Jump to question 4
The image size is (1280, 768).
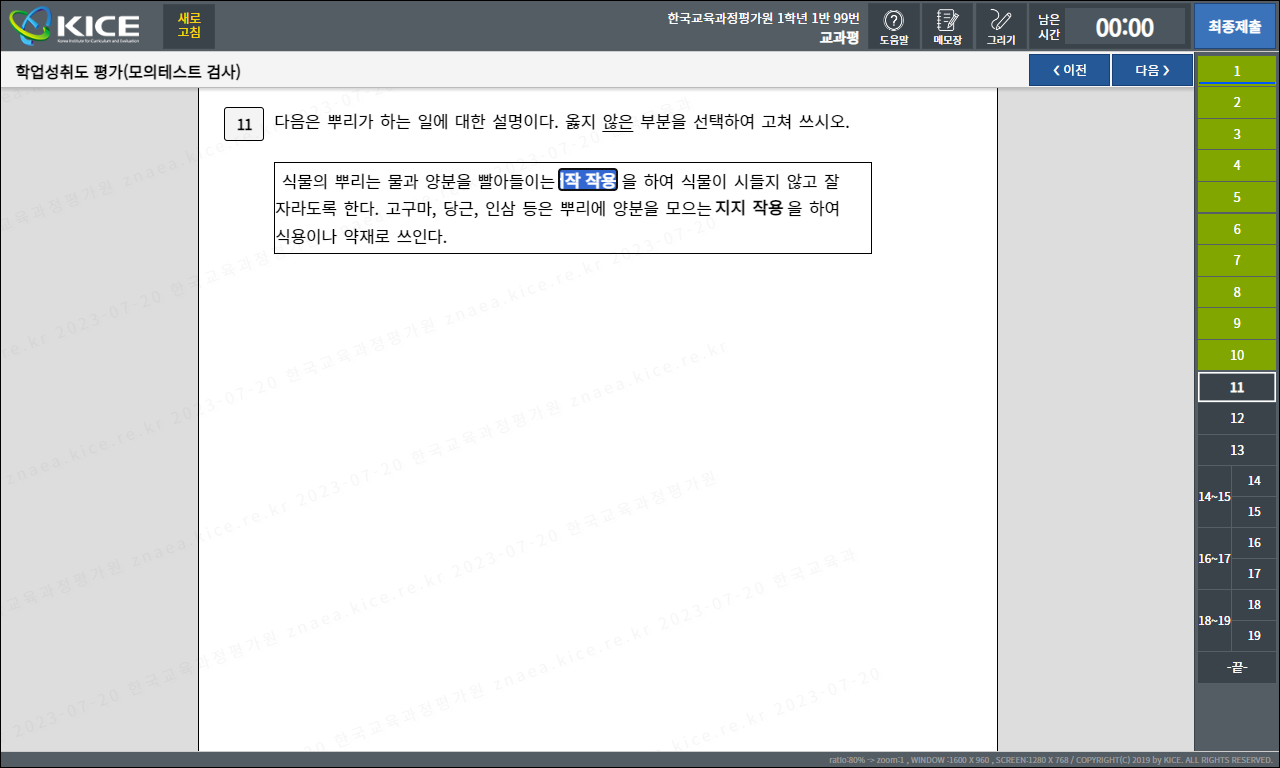pyautogui.click(x=1237, y=165)
